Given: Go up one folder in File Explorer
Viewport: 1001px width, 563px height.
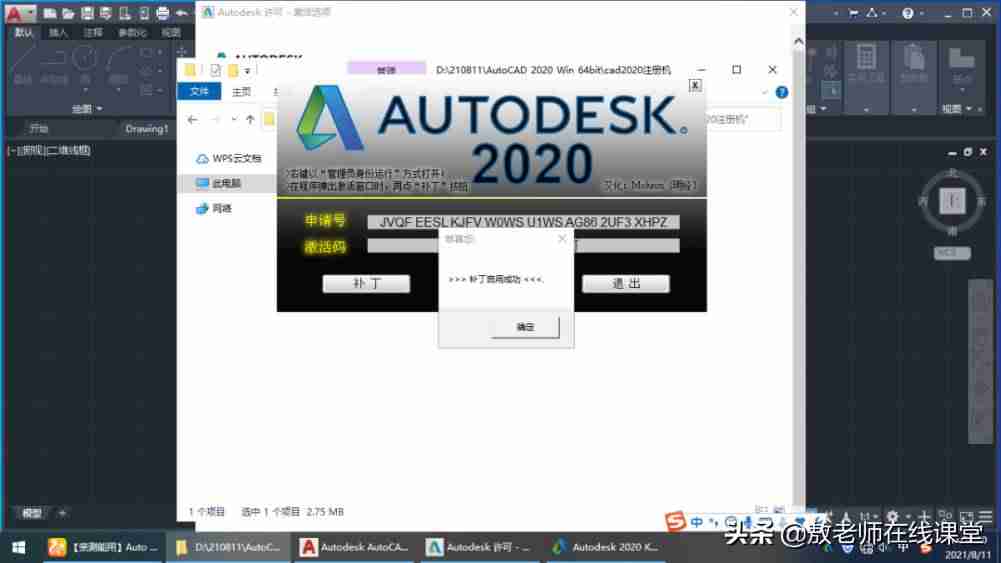Looking at the screenshot, I should pos(250,119).
